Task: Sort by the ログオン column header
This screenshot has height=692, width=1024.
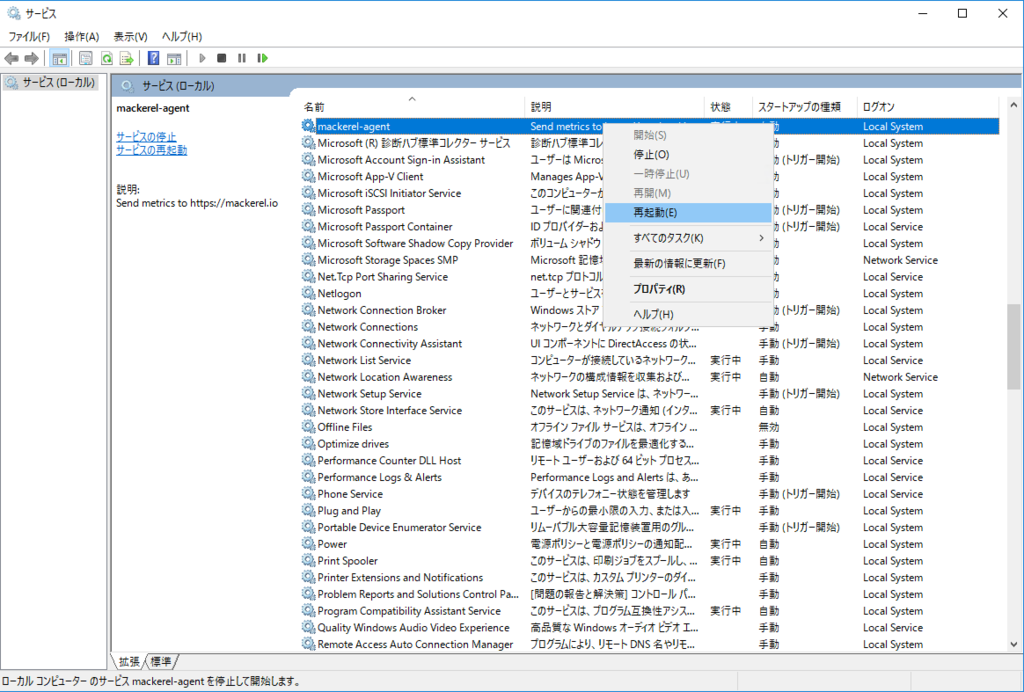Action: (x=928, y=107)
